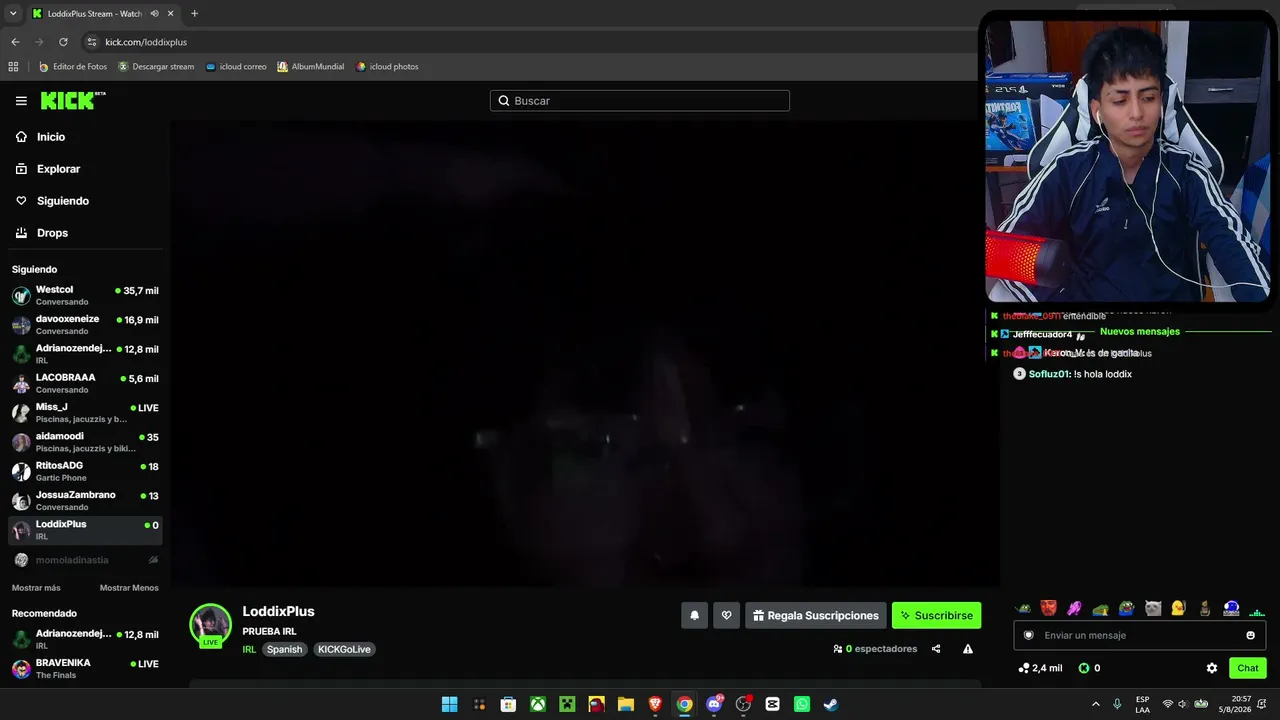Go to Inicio in the sidebar
The width and height of the screenshot is (1280, 720).
click(51, 137)
